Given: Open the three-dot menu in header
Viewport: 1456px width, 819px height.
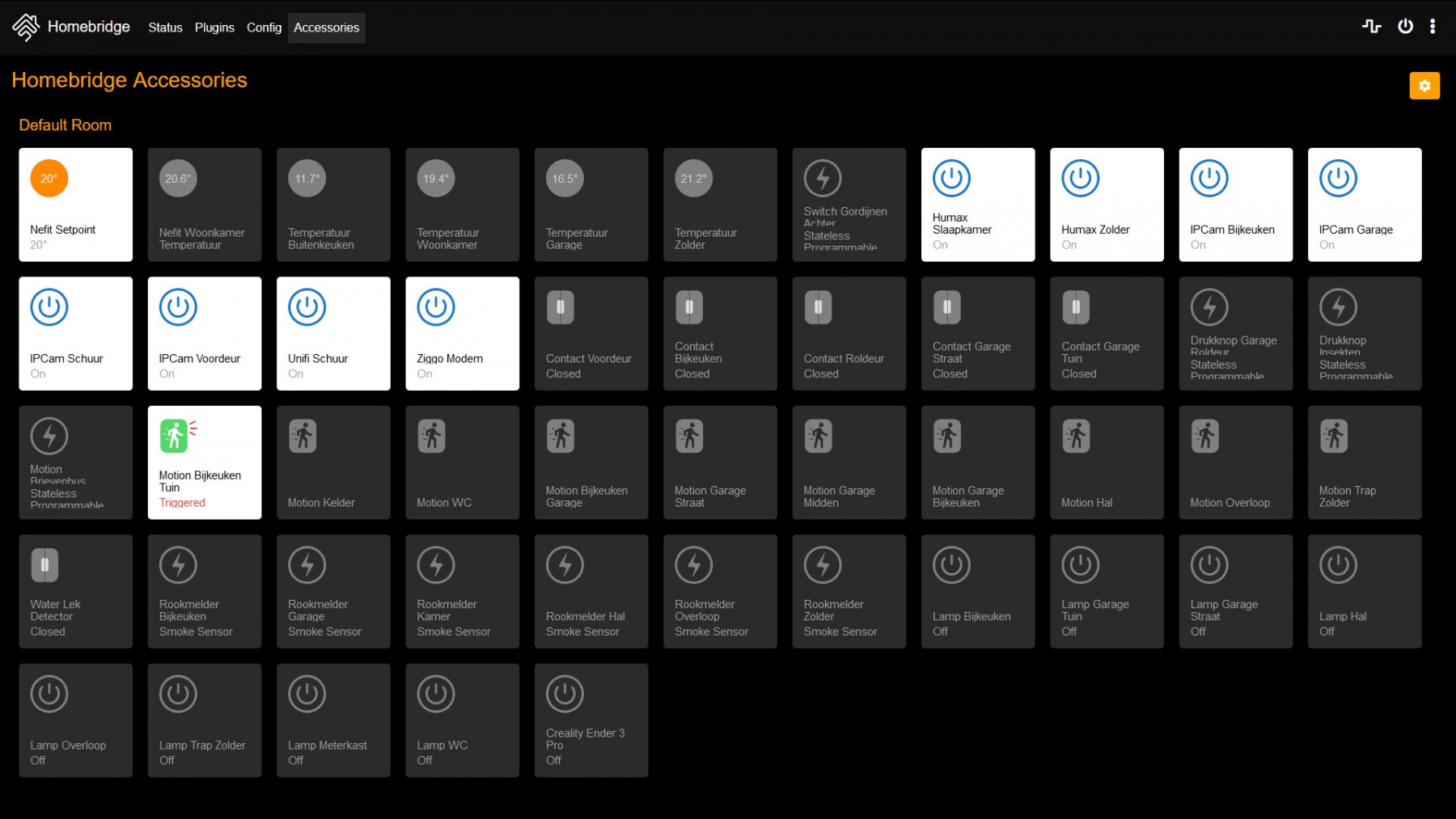Looking at the screenshot, I should [1433, 27].
